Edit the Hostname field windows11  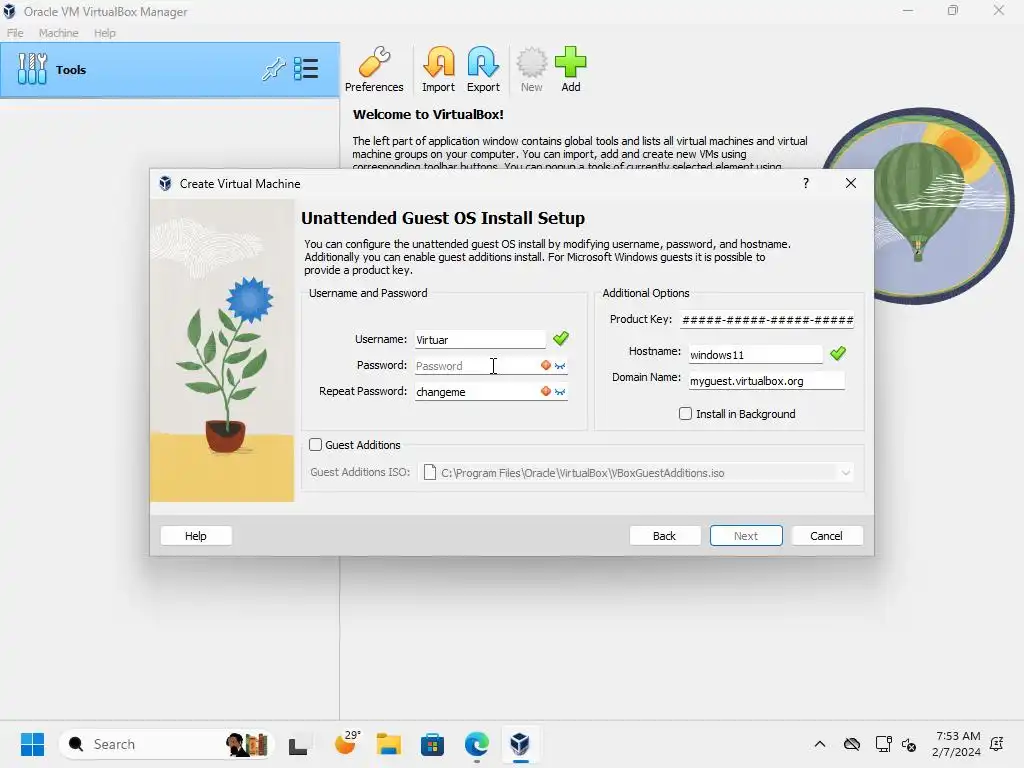756,355
